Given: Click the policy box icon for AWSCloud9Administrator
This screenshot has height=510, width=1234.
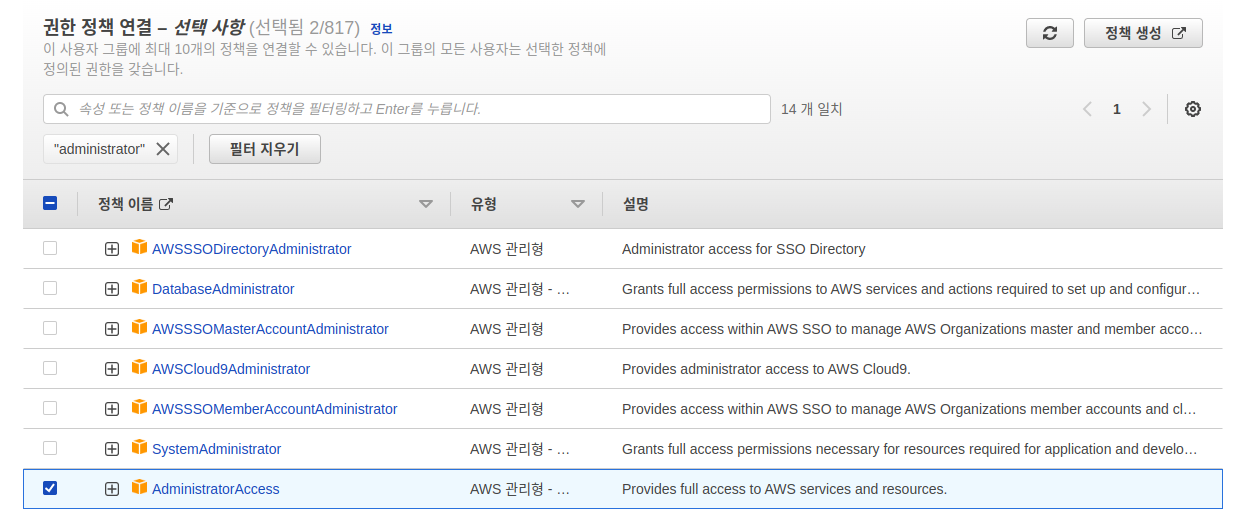Looking at the screenshot, I should pyautogui.click(x=139, y=367).
